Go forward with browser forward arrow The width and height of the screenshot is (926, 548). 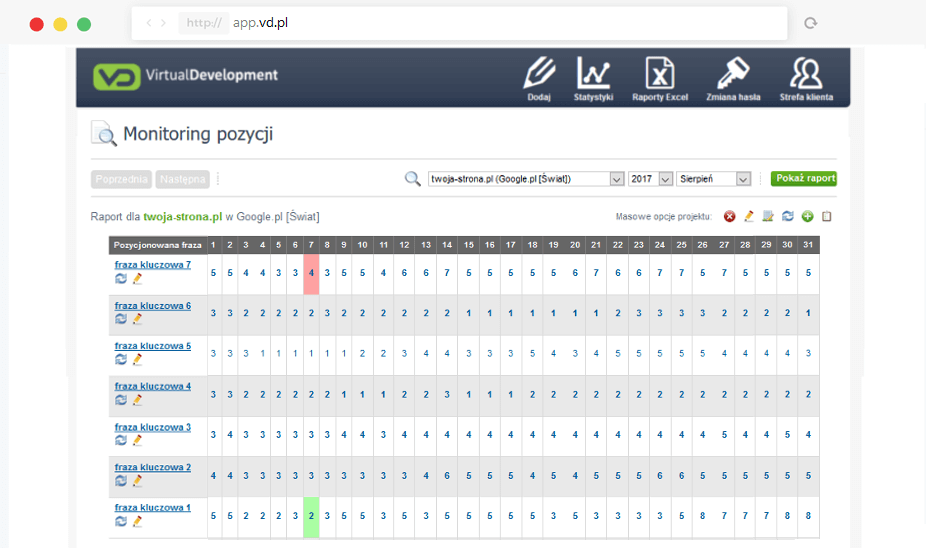click(164, 23)
